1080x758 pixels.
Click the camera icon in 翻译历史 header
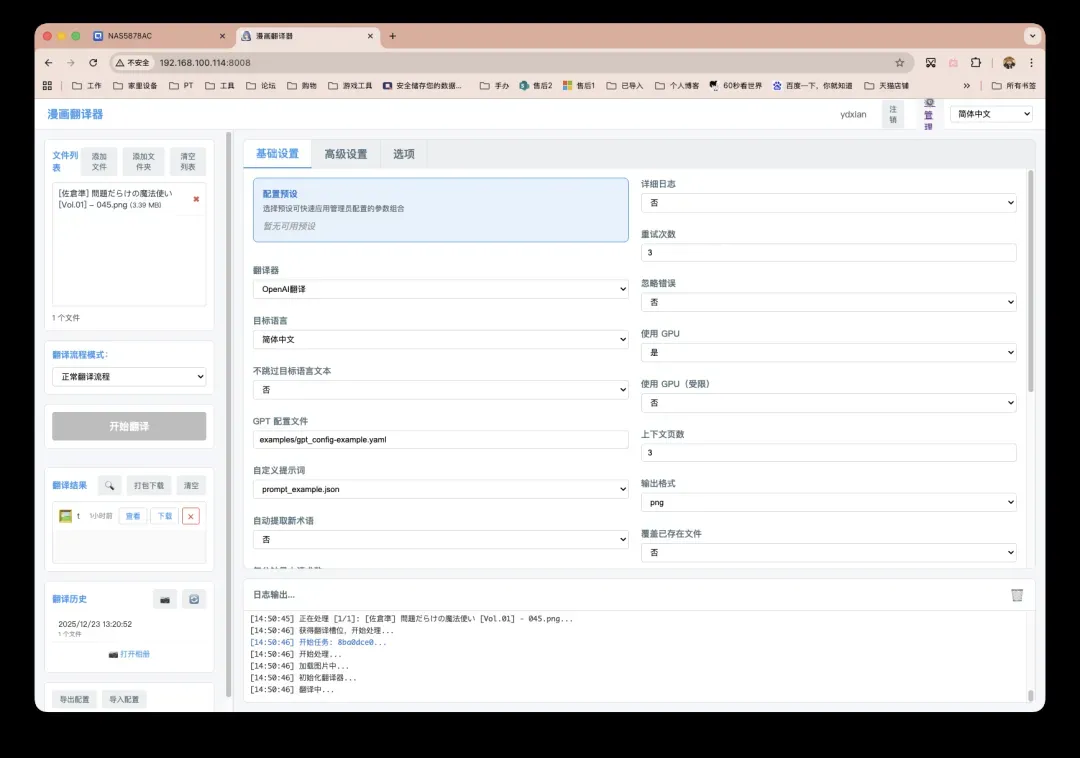coord(165,599)
